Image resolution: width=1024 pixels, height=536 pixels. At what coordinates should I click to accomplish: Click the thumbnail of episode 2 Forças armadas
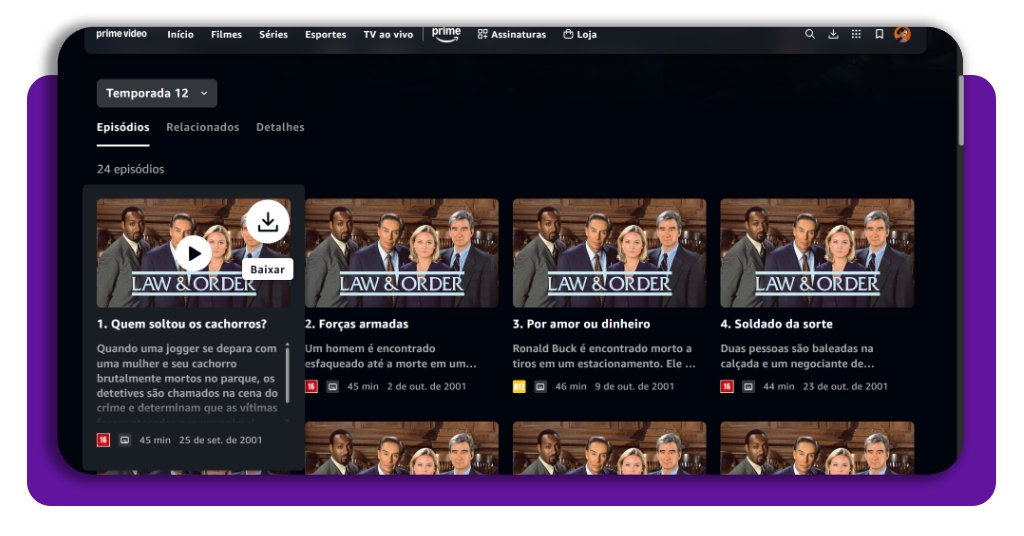click(x=402, y=253)
